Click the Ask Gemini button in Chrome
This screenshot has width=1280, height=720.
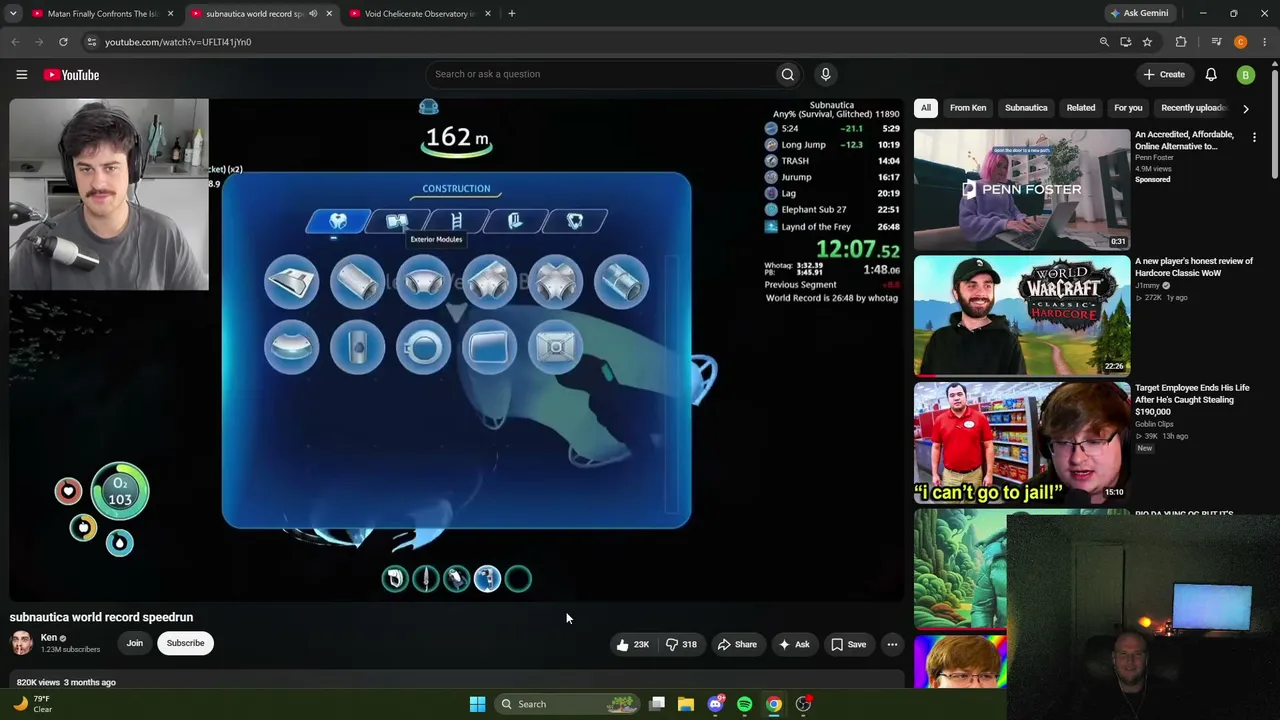pos(1138,14)
